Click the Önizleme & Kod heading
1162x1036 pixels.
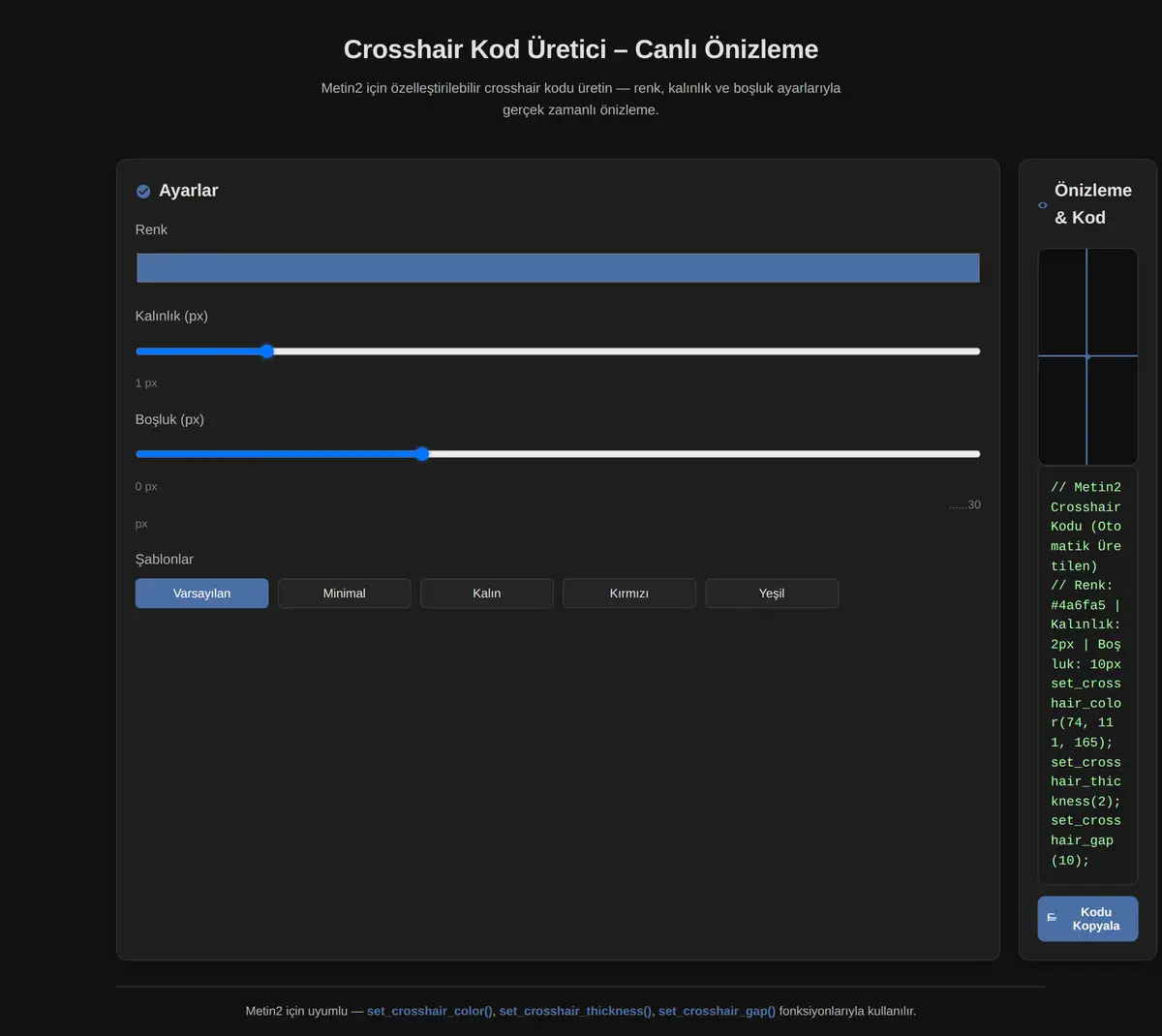click(1093, 204)
